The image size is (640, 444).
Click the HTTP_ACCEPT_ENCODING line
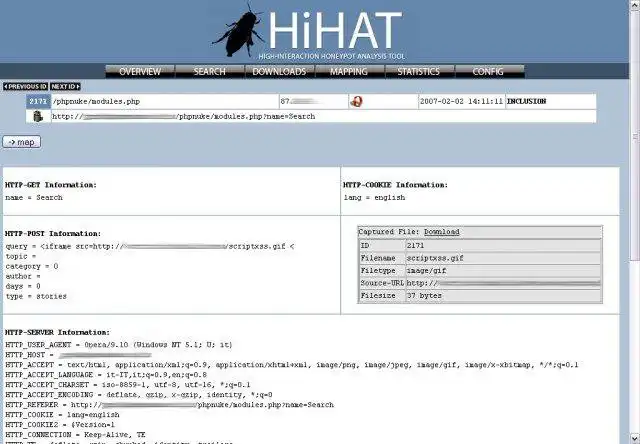click(x=139, y=395)
